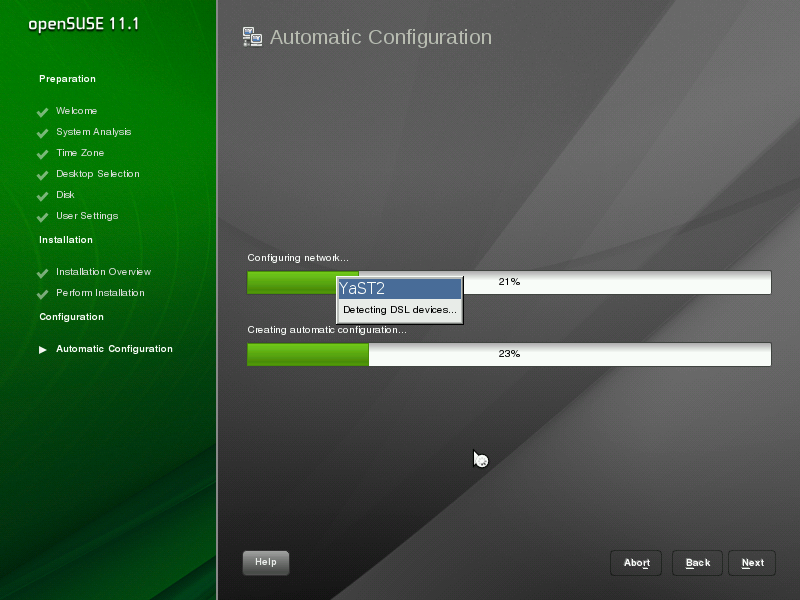
Task: Select the Installation Overview step label
Action: coord(104,272)
